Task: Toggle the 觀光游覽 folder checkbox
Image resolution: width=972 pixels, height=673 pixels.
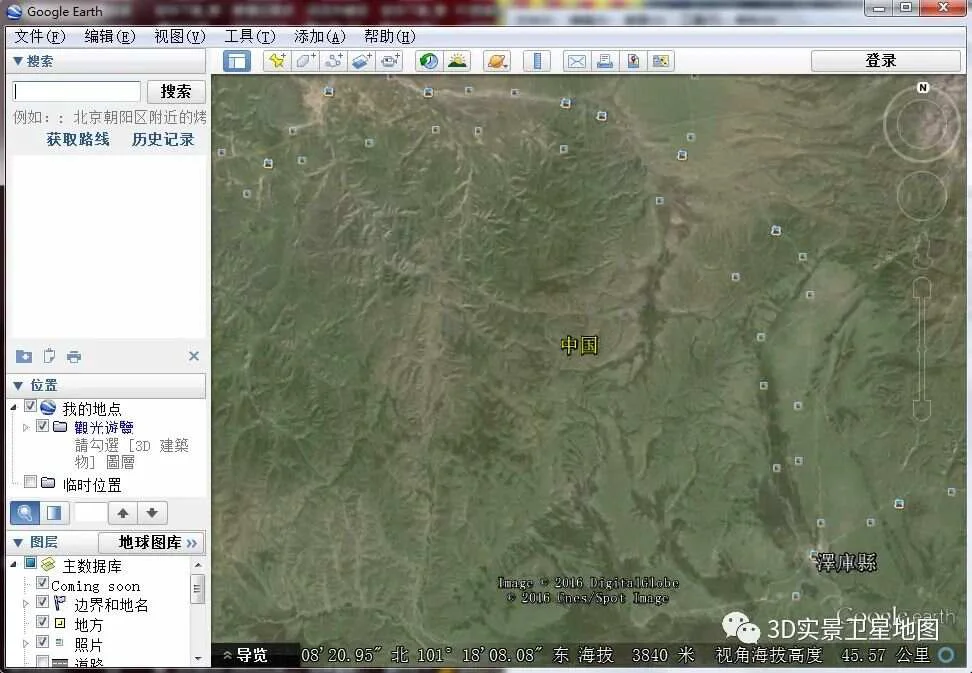Action: click(x=42, y=426)
